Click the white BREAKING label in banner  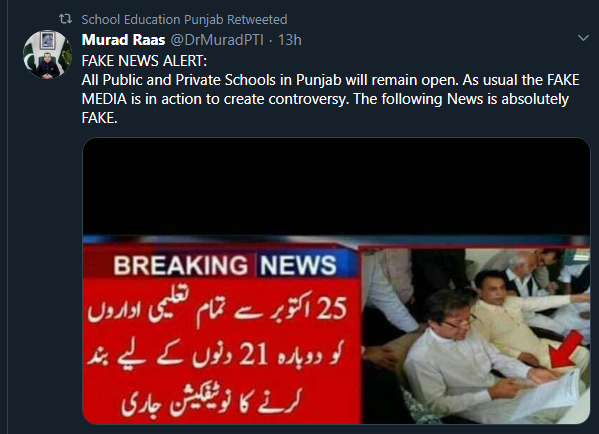pyautogui.click(x=181, y=265)
